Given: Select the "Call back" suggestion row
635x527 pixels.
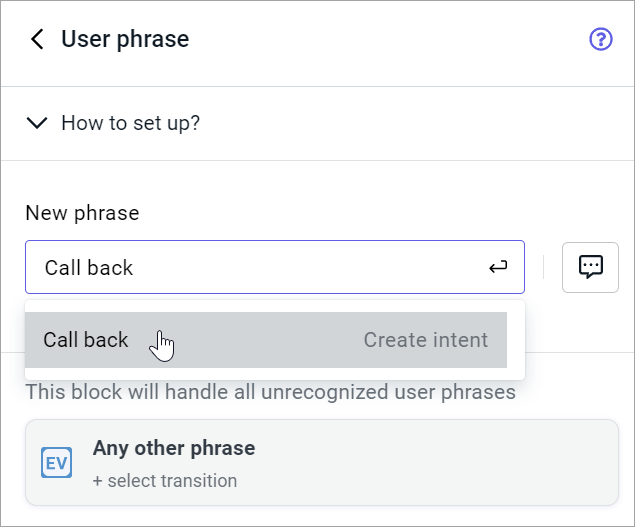Looking at the screenshot, I should [265, 340].
